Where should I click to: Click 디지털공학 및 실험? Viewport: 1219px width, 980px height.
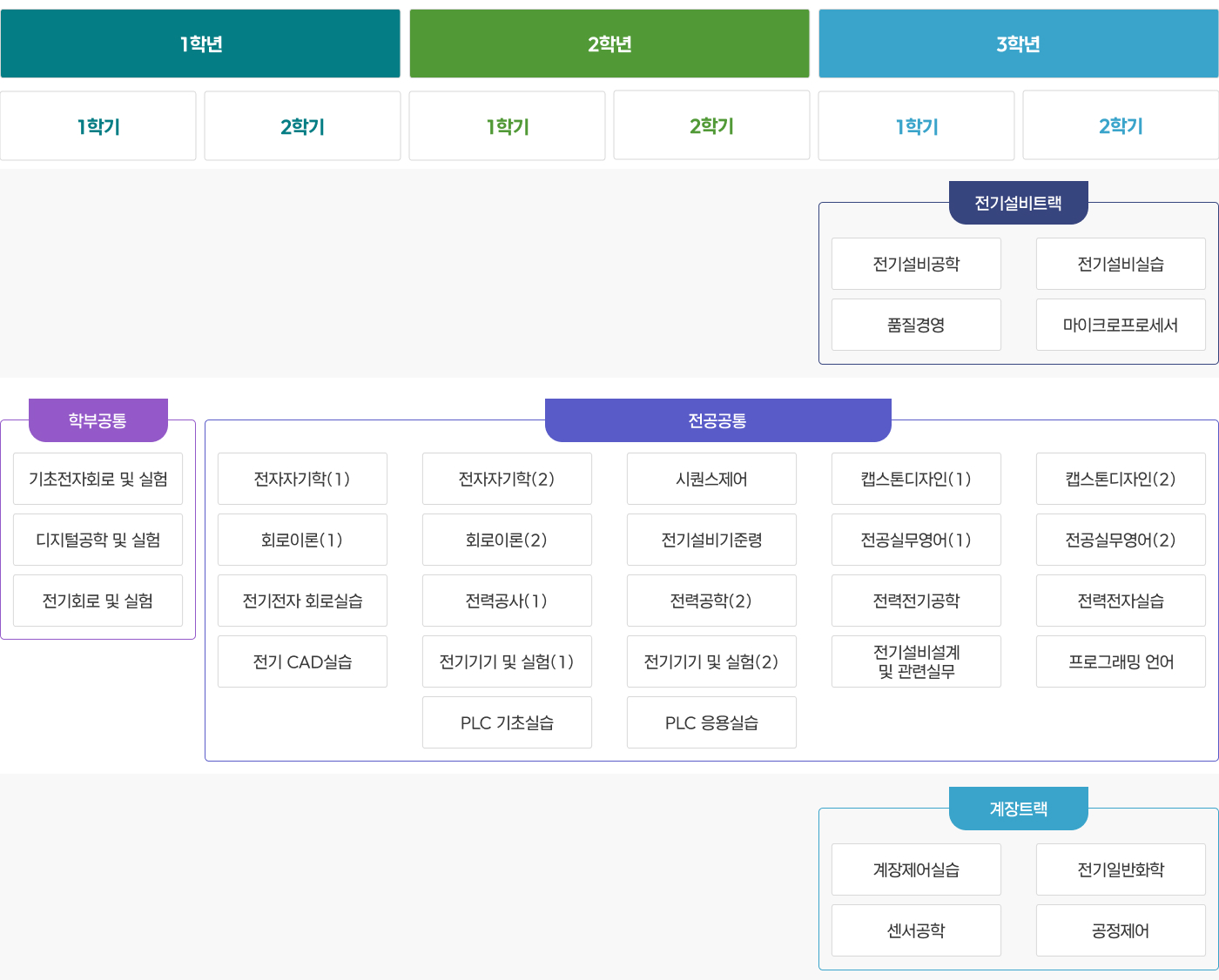pos(98,540)
